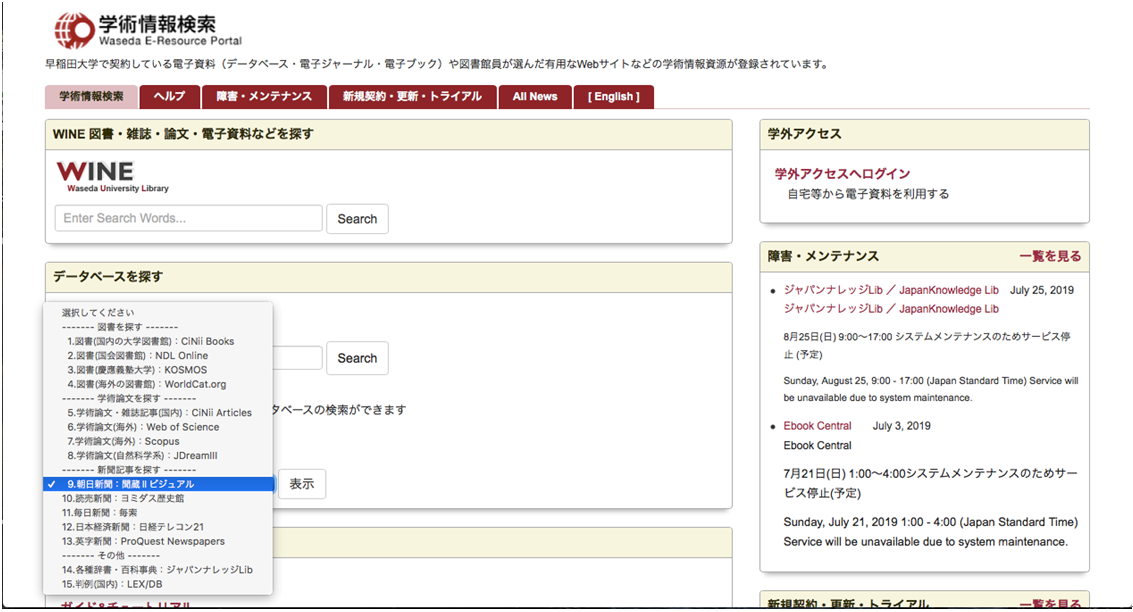The height and width of the screenshot is (612, 1133).
Task: Choose 5.学術論文 CiNii Articles option
Action: coord(158,413)
